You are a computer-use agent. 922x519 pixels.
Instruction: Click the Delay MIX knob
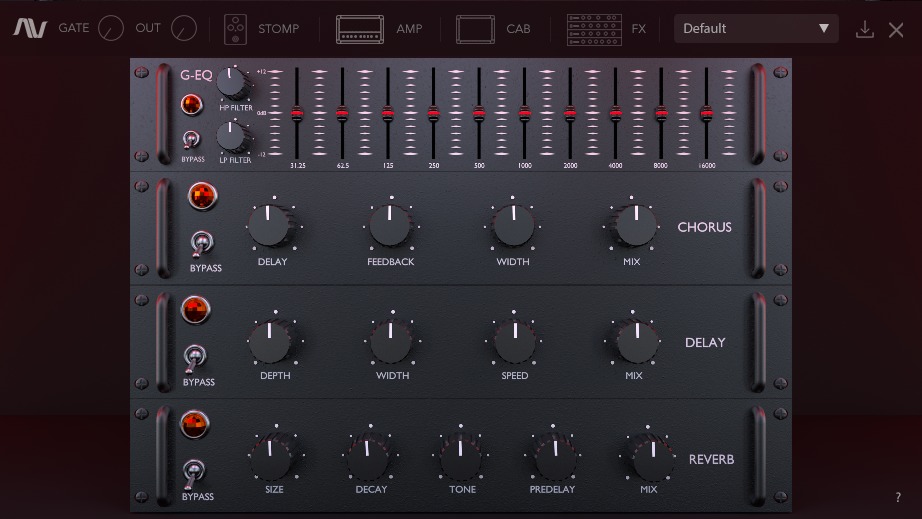point(637,340)
